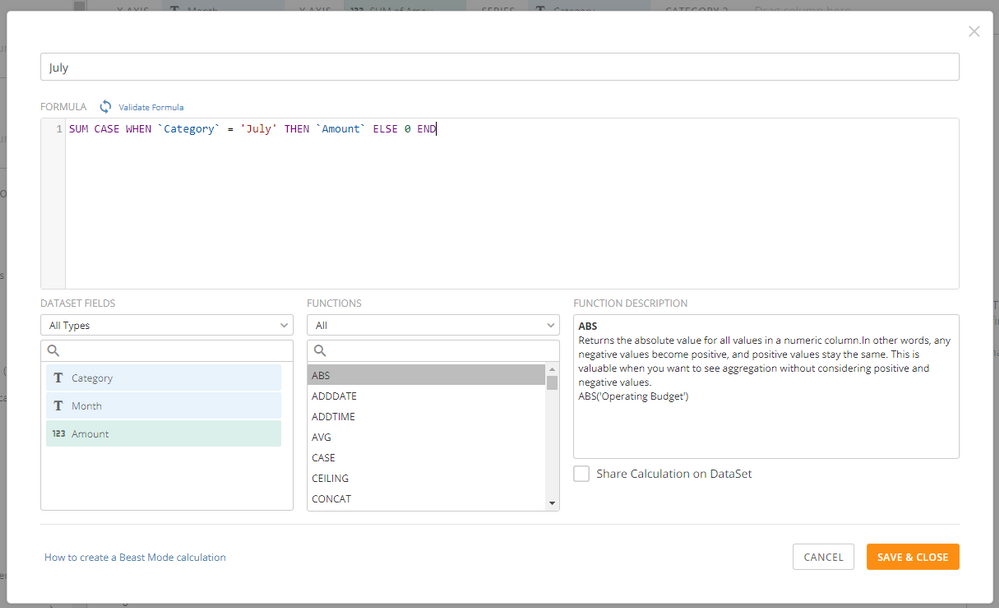
Task: Open the All Types dropdown
Action: [x=167, y=325]
